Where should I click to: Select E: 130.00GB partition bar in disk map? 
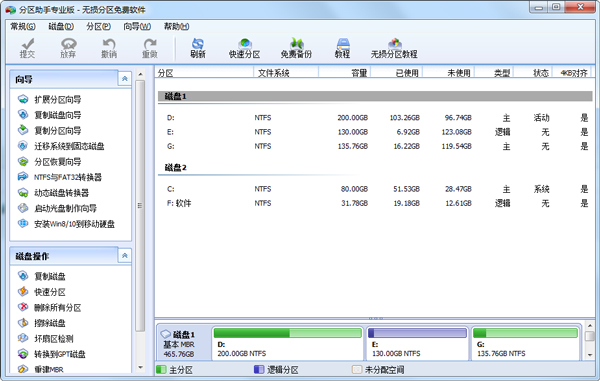[417, 343]
